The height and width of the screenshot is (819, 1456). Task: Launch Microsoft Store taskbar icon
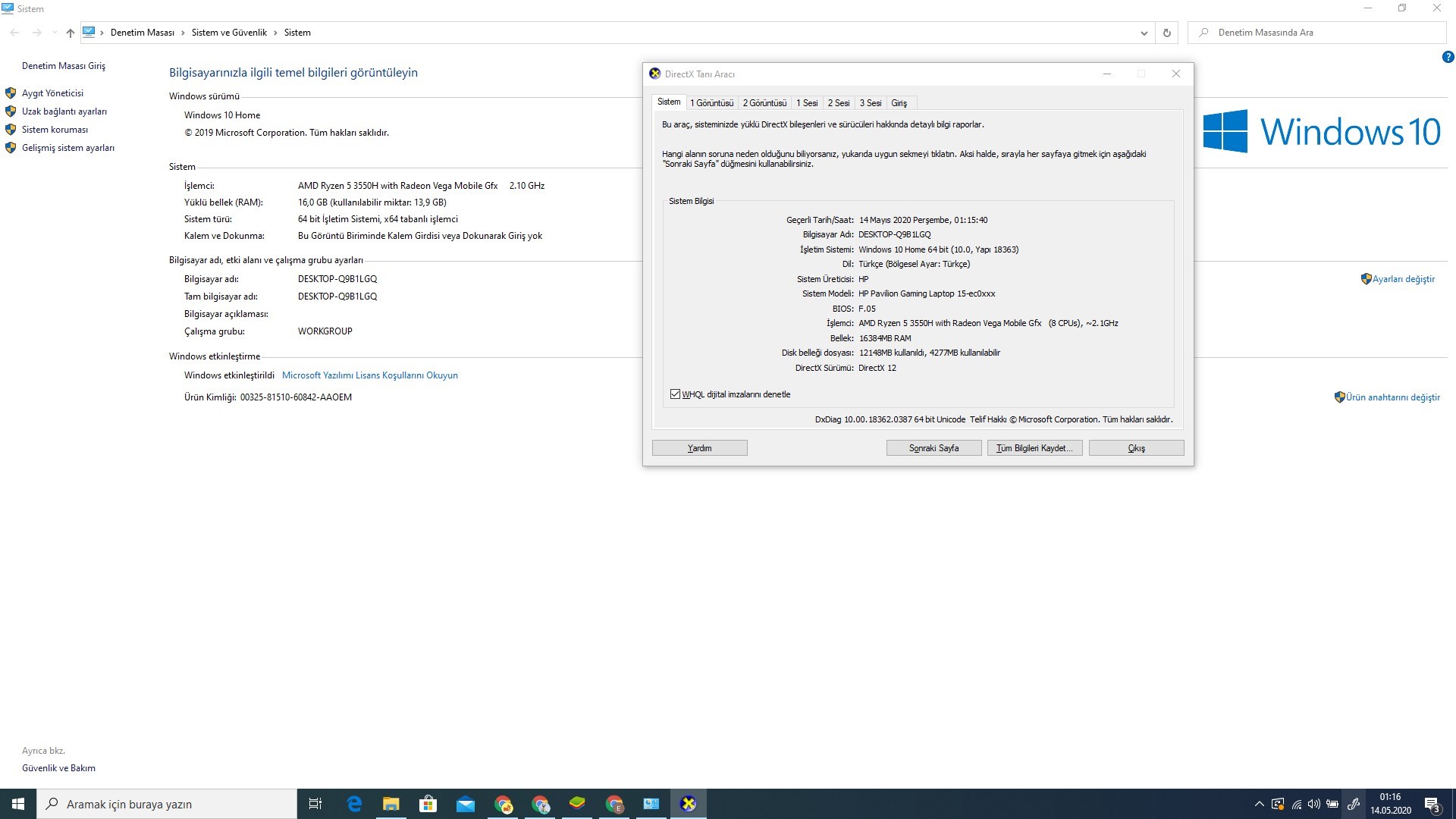tap(428, 804)
